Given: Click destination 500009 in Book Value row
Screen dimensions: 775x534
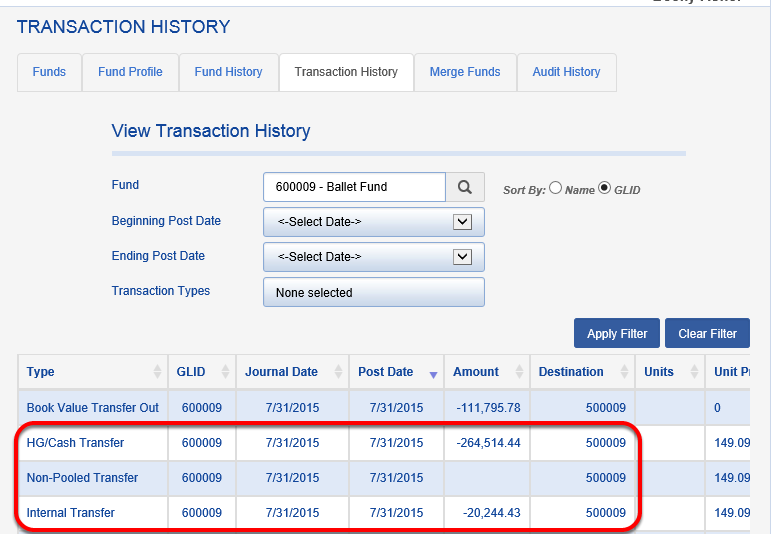Looking at the screenshot, I should pos(606,408).
